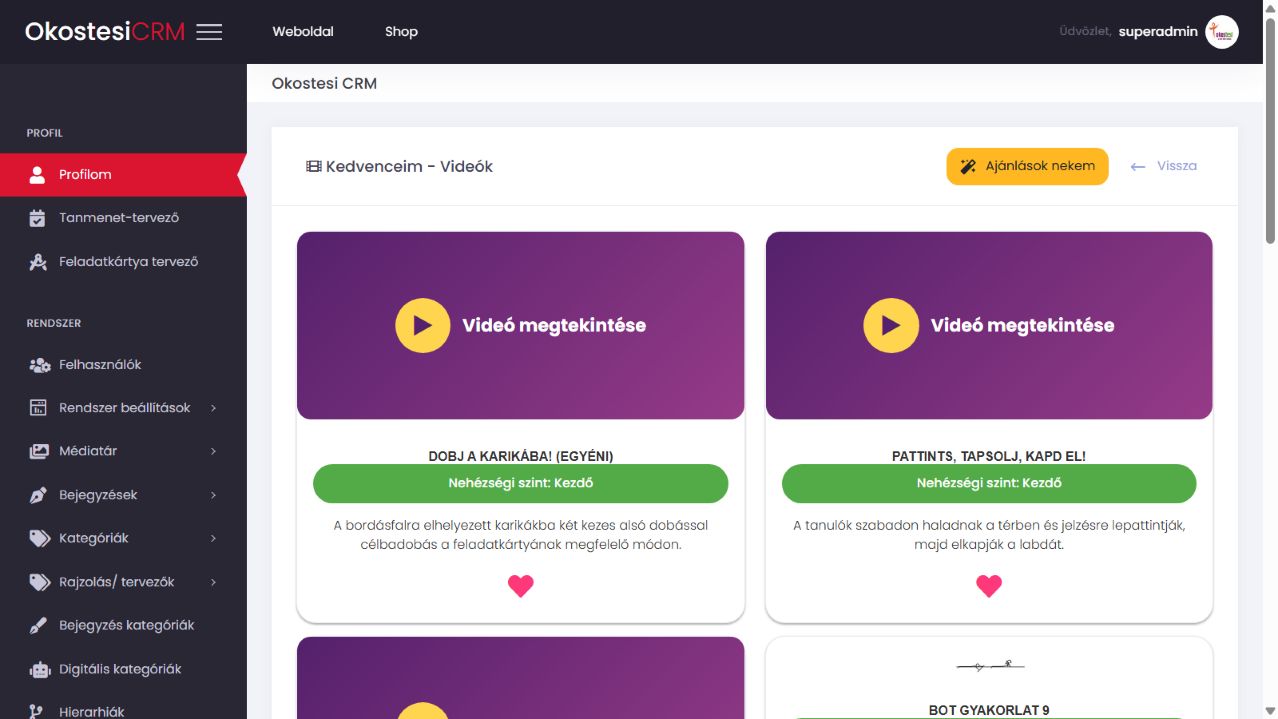Go back via Vissza link
1278x719 pixels.
tap(1176, 166)
